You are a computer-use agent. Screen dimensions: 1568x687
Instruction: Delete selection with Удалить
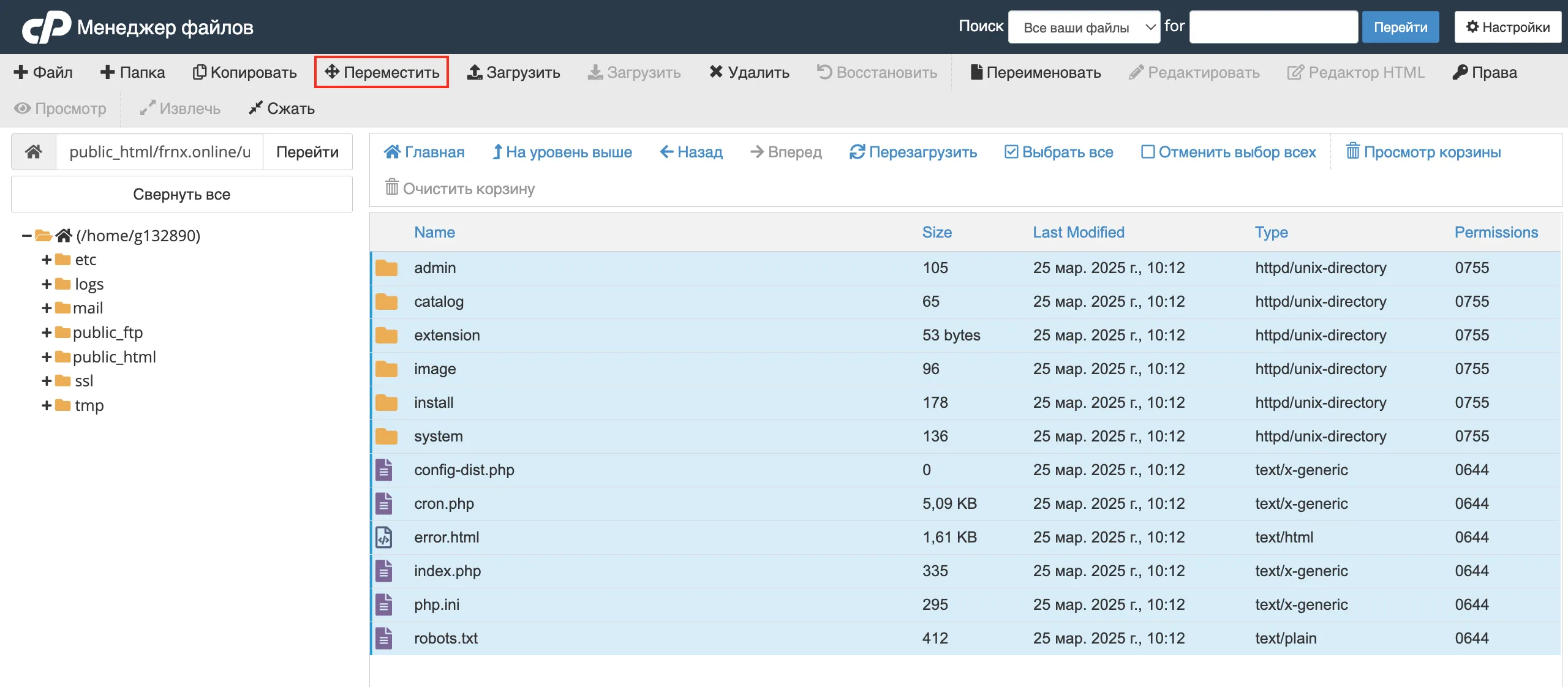tap(750, 72)
